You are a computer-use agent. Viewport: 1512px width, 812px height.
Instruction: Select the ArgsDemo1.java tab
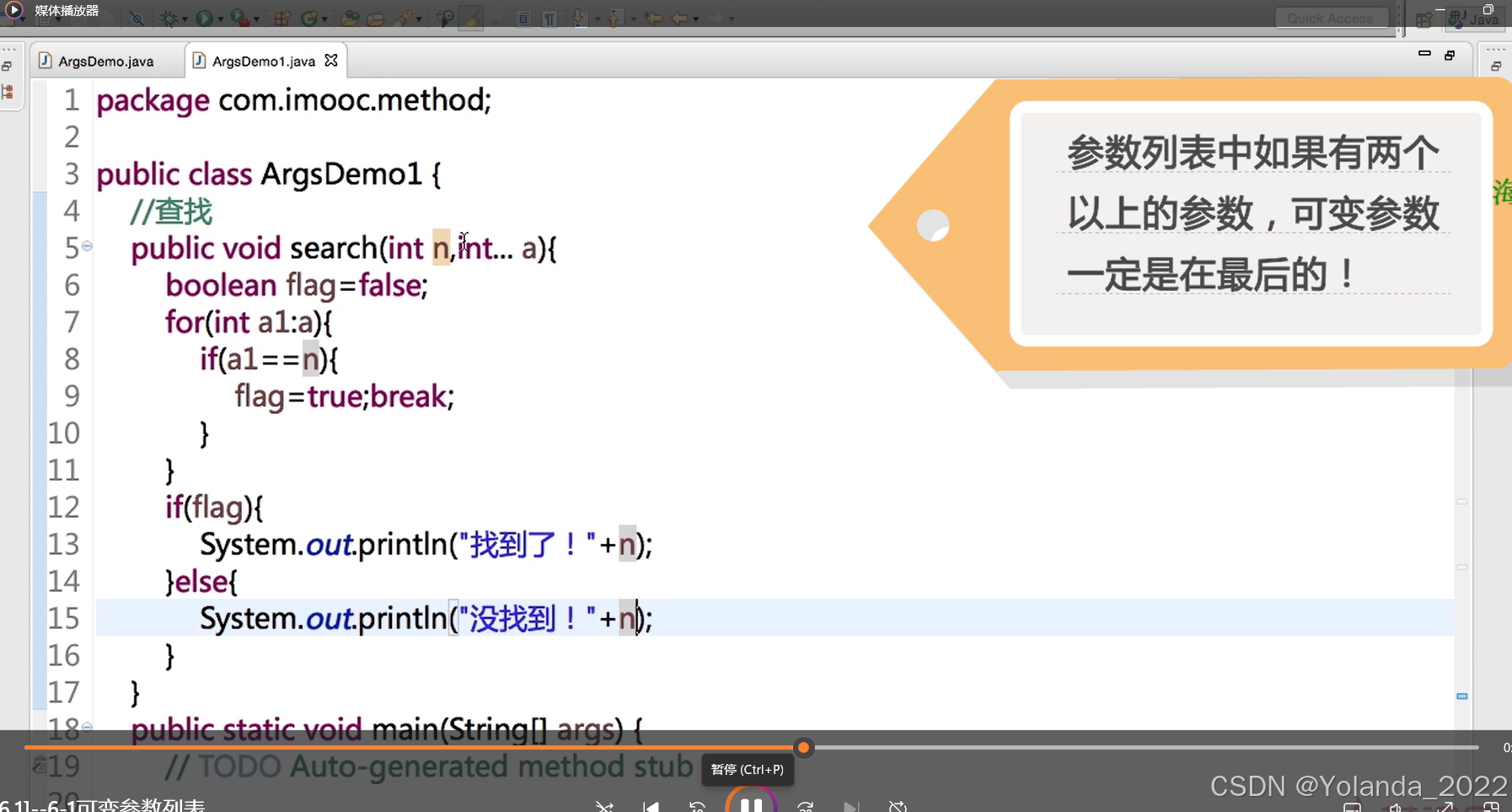[263, 61]
